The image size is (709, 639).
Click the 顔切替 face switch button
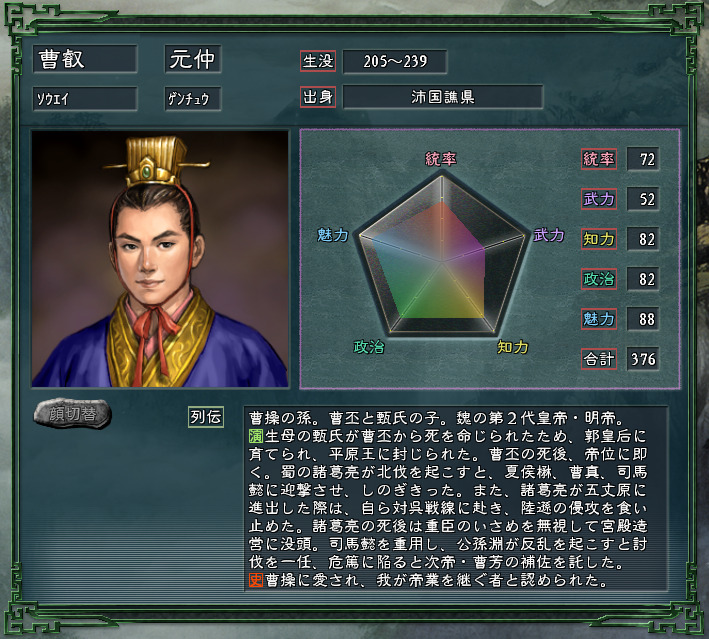[72, 414]
